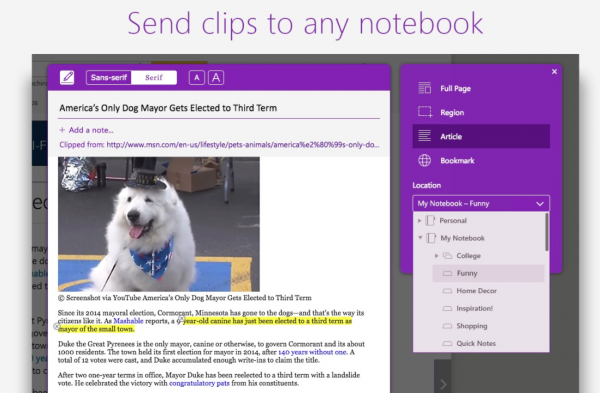Choose Article clipping mode
This screenshot has width=600, height=393.
coord(481,136)
